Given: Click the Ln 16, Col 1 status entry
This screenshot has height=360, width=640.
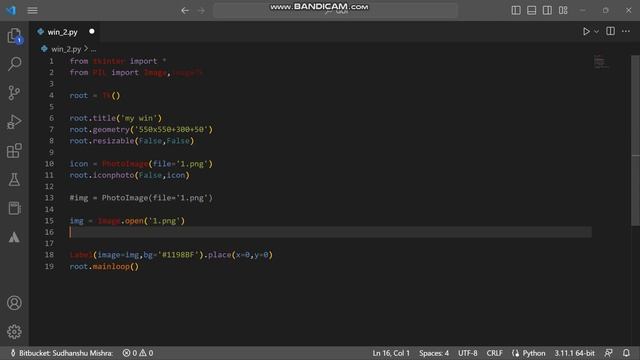Looking at the screenshot, I should (391, 353).
